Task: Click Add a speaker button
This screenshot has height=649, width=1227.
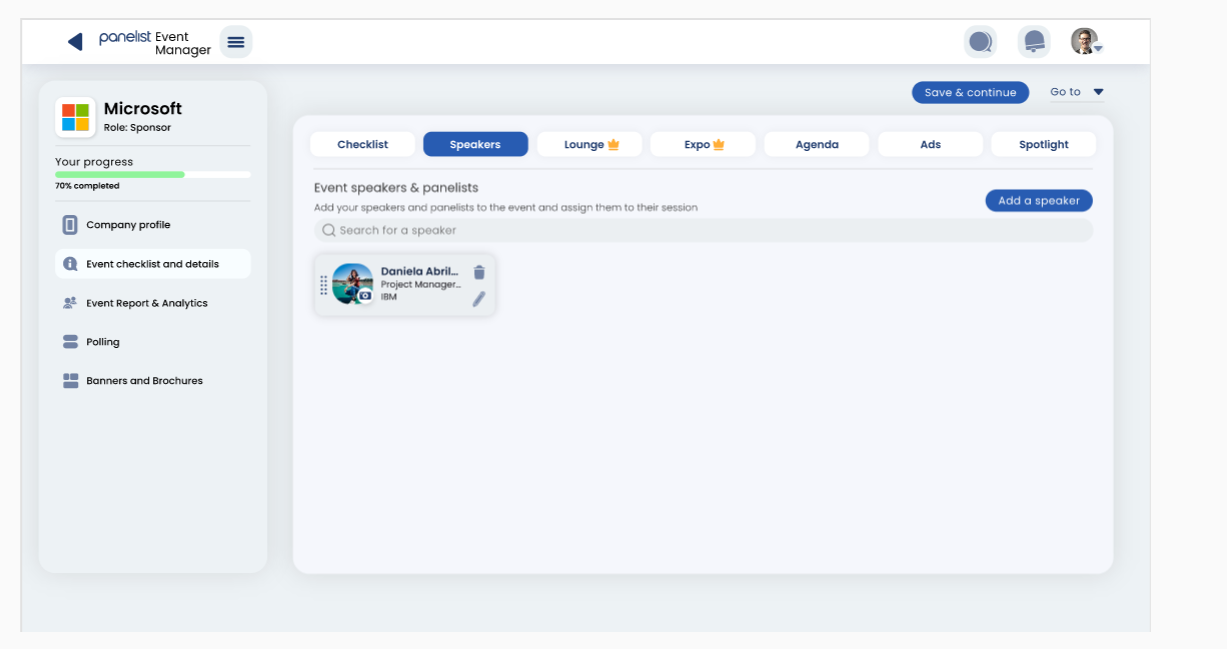Action: click(1039, 200)
